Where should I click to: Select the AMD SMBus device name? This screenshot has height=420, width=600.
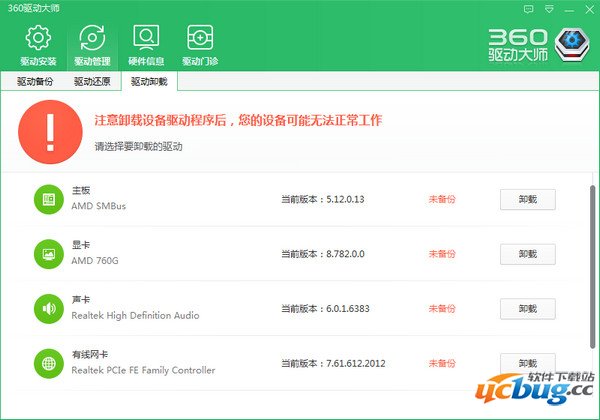tap(99, 206)
